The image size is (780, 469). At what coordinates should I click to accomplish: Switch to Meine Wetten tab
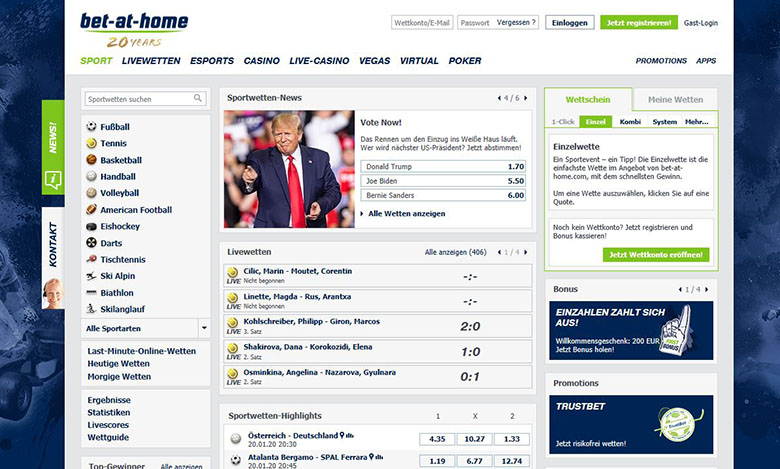pyautogui.click(x=675, y=99)
